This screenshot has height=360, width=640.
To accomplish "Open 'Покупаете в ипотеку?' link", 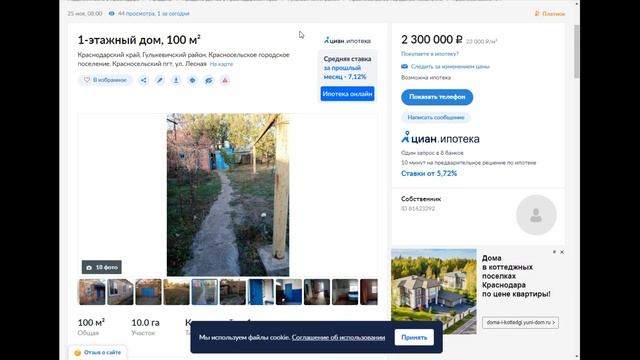I will 430,54.
